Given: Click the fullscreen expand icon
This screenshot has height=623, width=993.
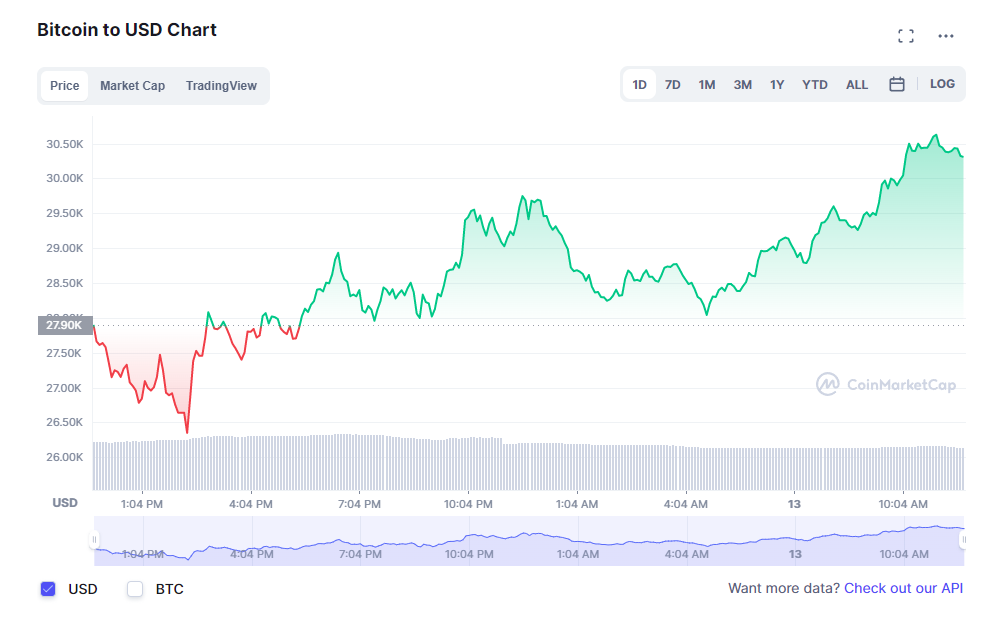Looking at the screenshot, I should [906, 36].
